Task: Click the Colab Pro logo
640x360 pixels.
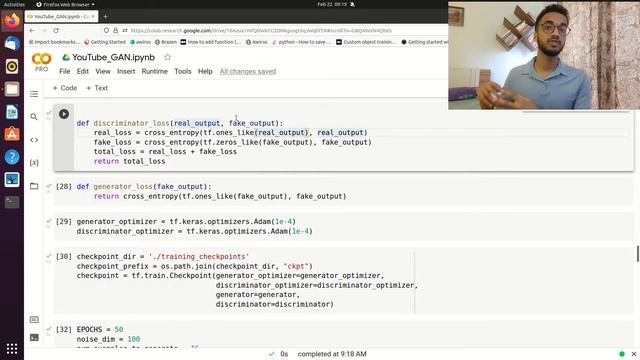Action: tap(41, 62)
